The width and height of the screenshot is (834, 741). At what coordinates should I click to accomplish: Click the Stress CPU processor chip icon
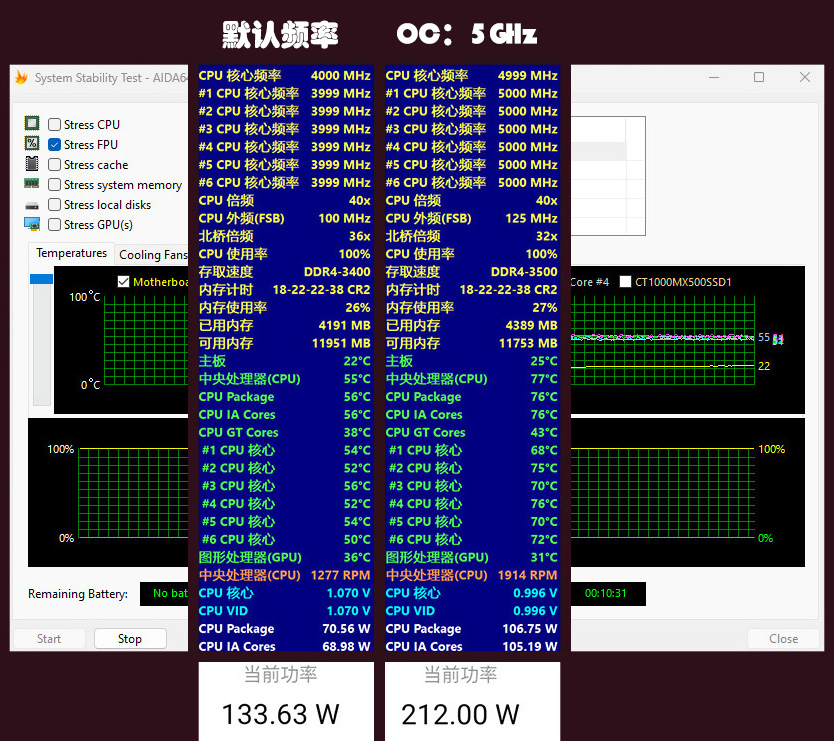(x=33, y=124)
